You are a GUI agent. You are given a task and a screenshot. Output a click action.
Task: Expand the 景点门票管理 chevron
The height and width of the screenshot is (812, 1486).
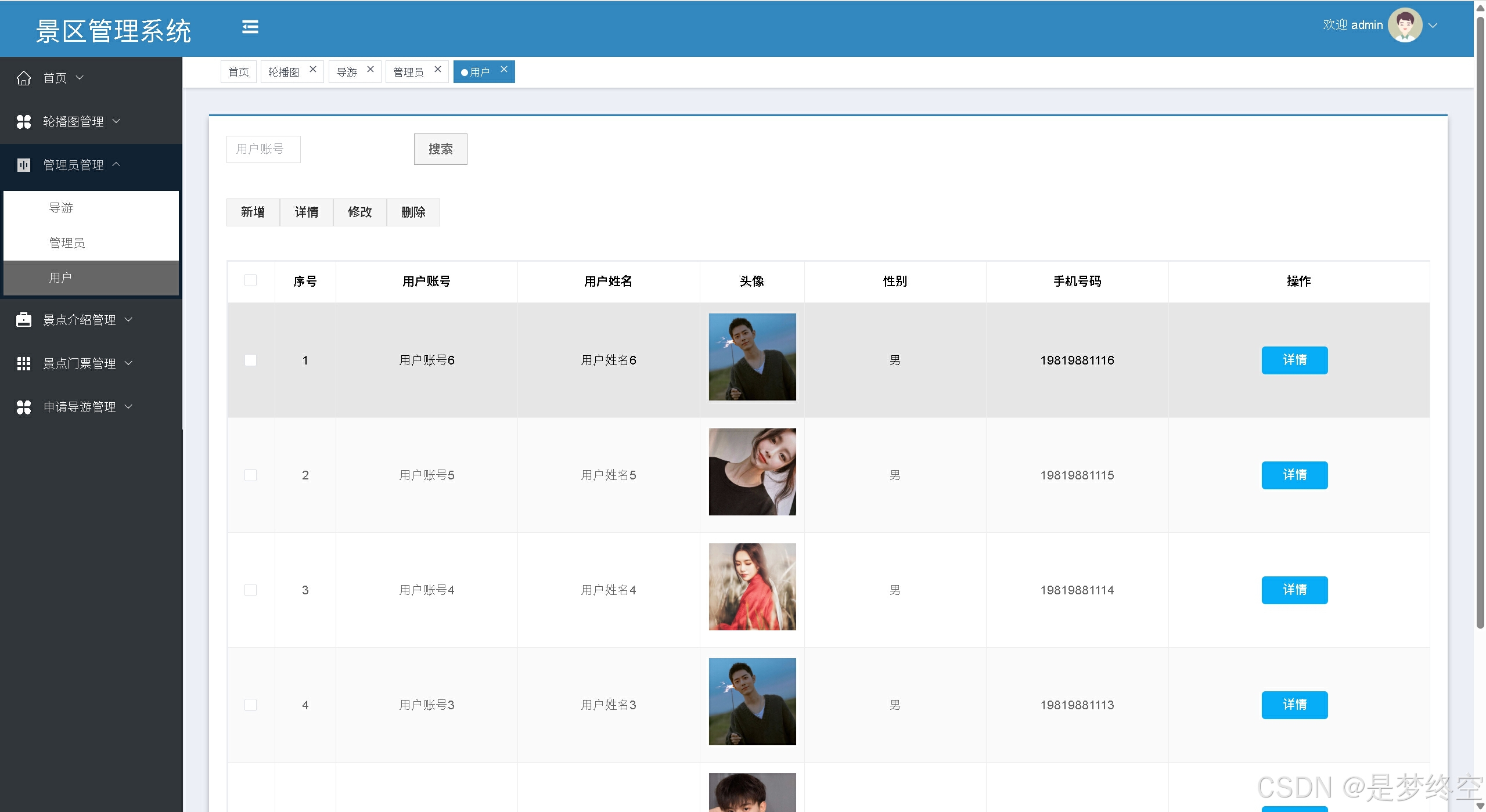click(129, 363)
